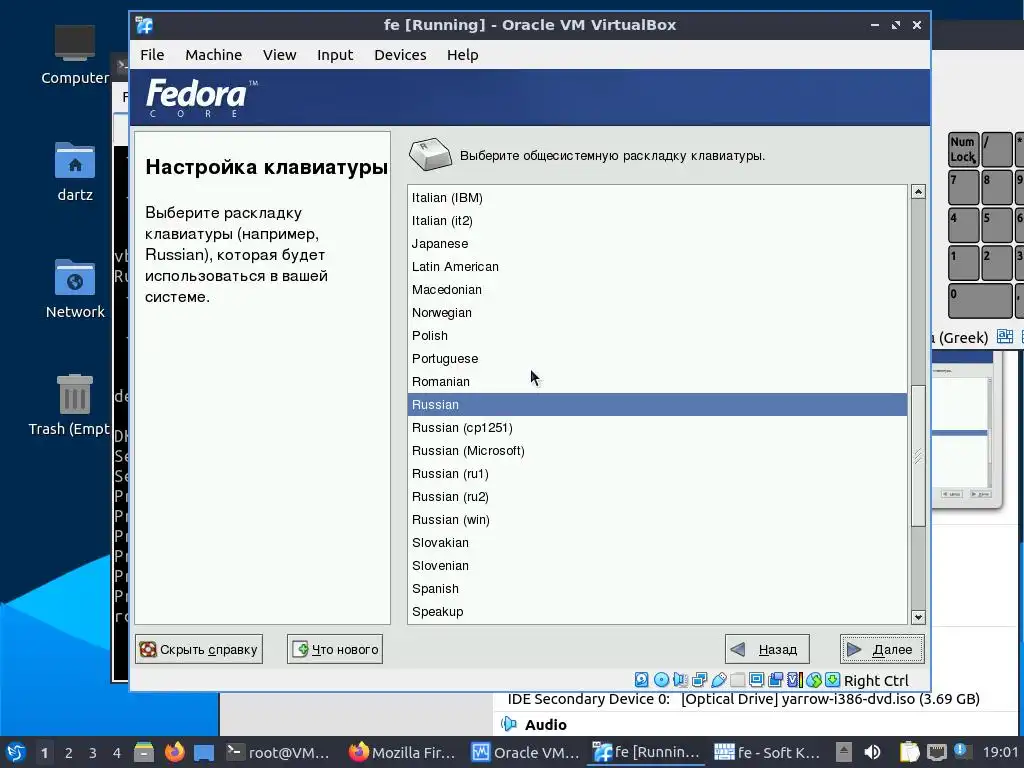Select Japanese keyboard layout
This screenshot has height=768, width=1024.
[657, 244]
